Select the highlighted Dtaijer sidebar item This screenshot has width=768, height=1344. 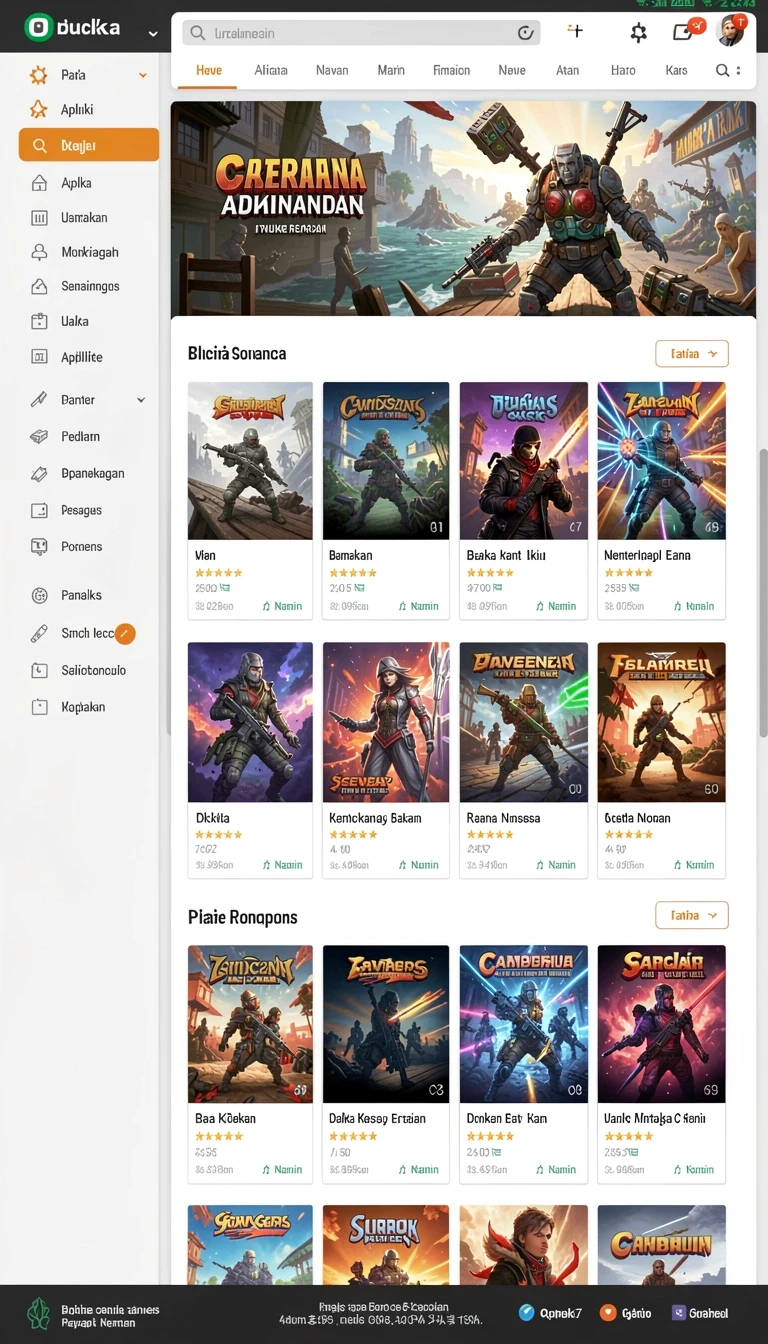[x=89, y=145]
